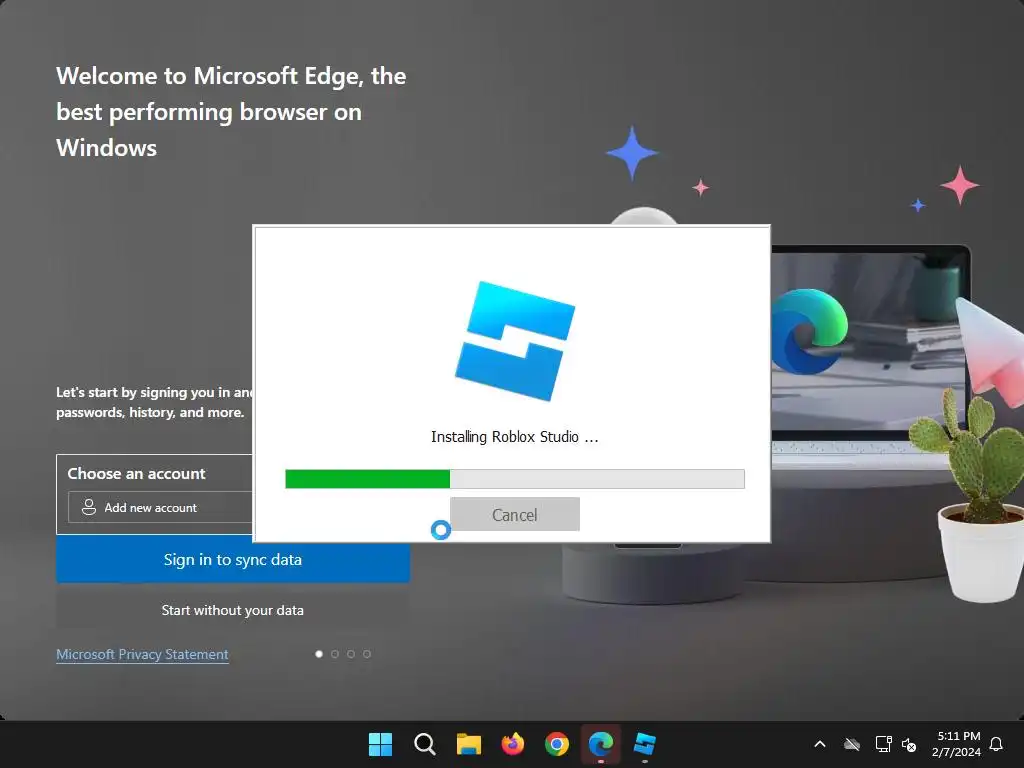
Task: Click the installation progress bar
Action: [515, 479]
